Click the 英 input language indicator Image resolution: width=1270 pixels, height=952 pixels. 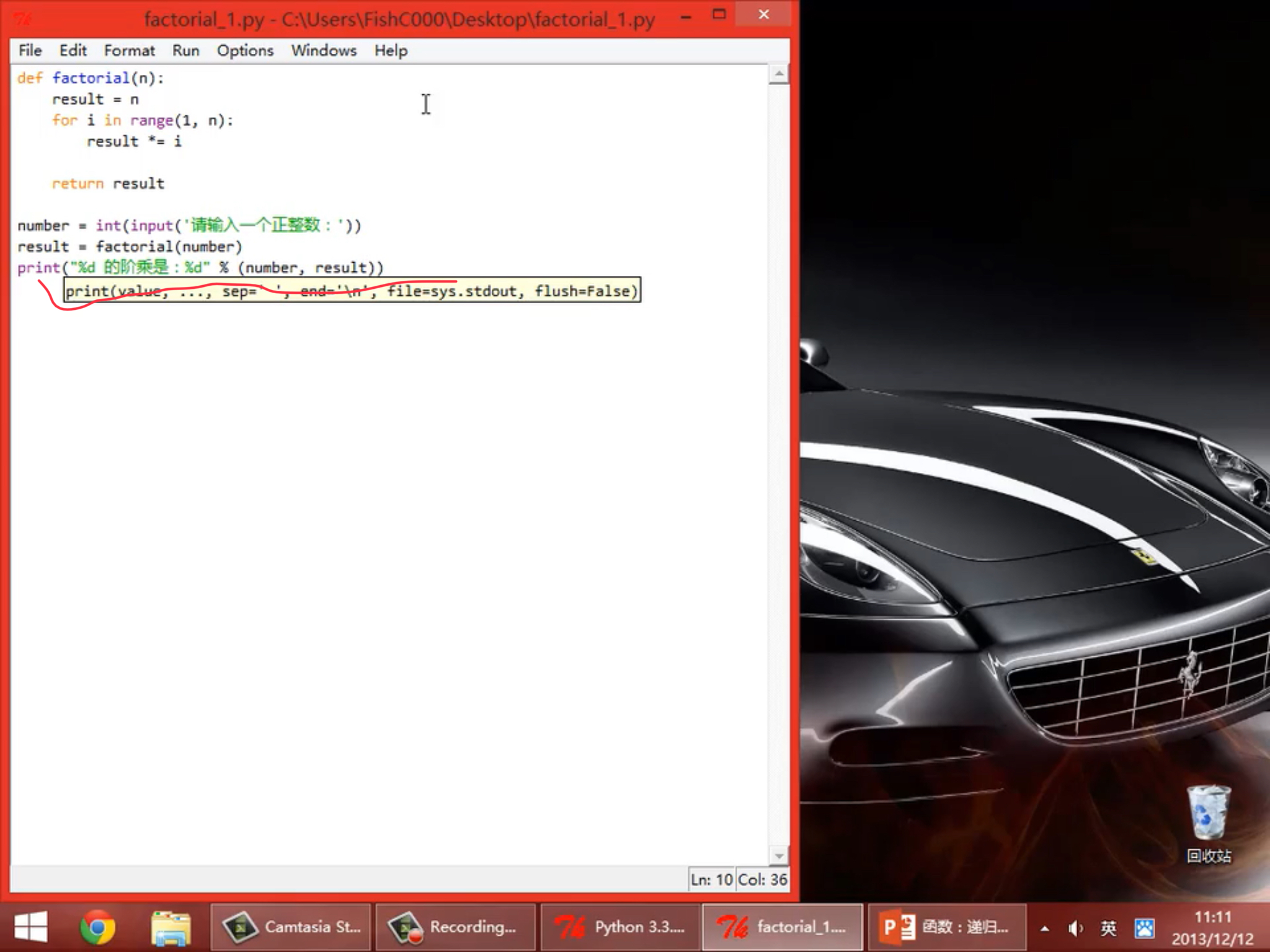click(x=1109, y=928)
